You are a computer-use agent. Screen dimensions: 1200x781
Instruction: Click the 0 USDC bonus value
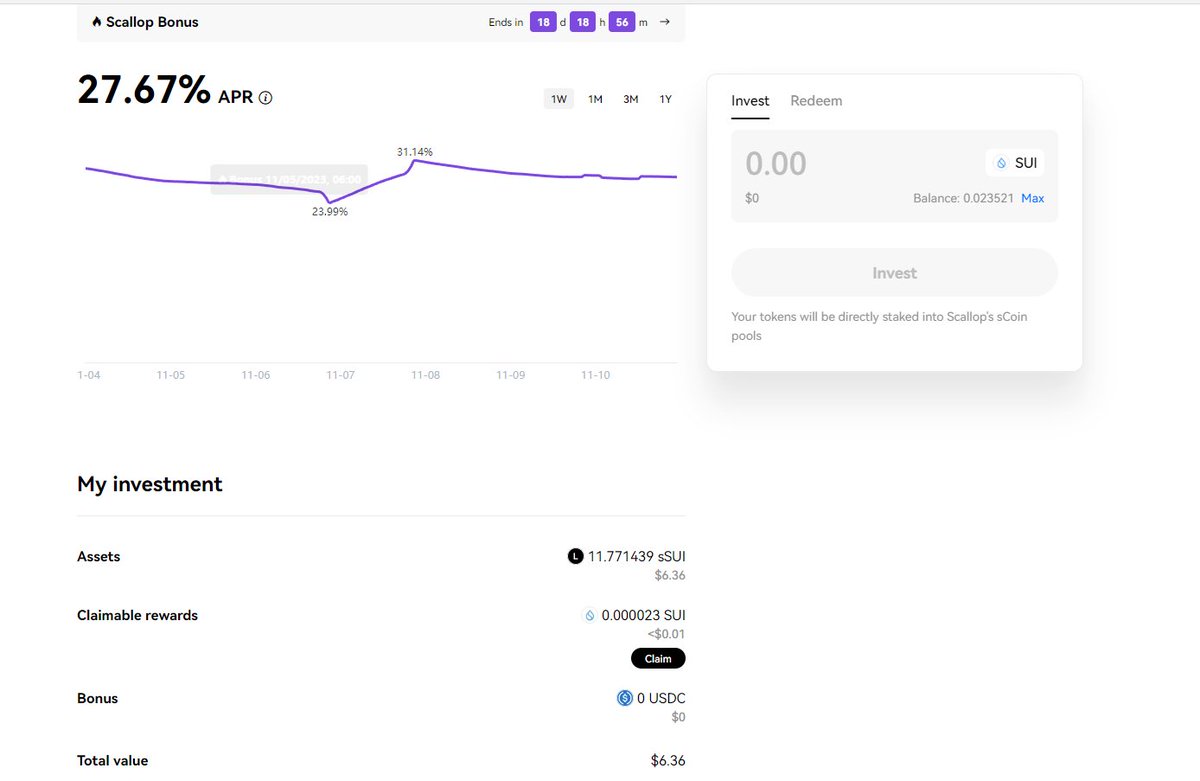pyautogui.click(x=661, y=698)
